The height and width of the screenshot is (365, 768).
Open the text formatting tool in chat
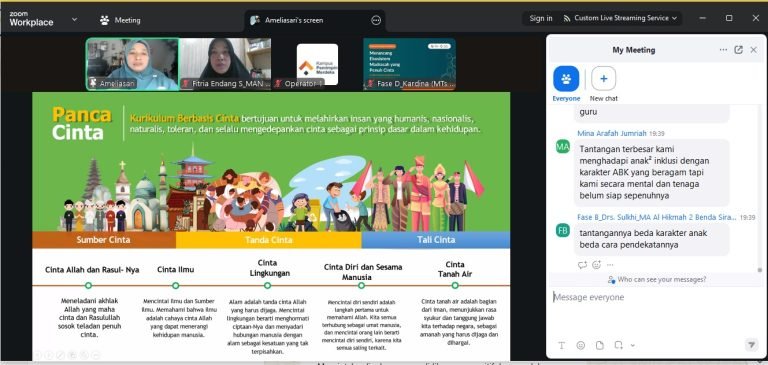(561, 345)
